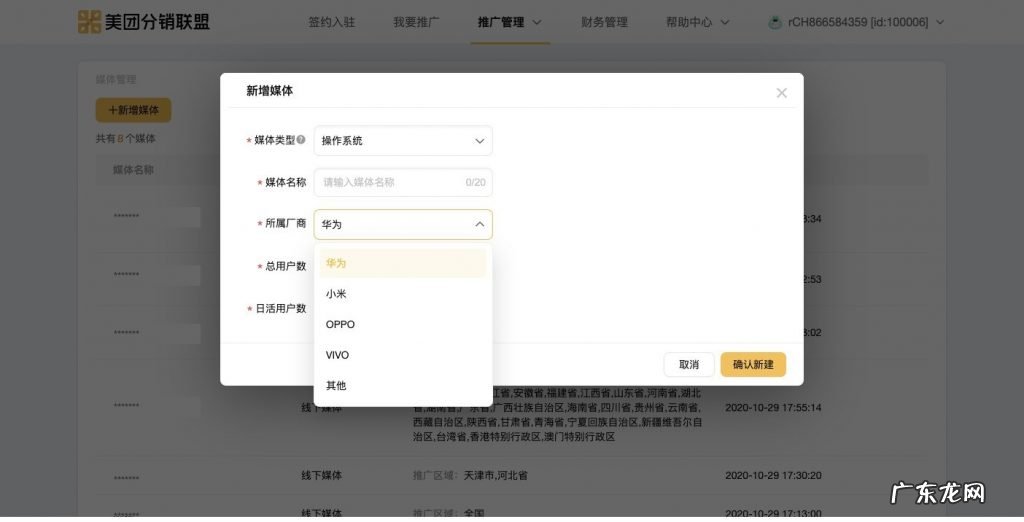The image size is (1024, 522).
Task: Pick 其他 from the vendor list
Action: pyautogui.click(x=403, y=385)
